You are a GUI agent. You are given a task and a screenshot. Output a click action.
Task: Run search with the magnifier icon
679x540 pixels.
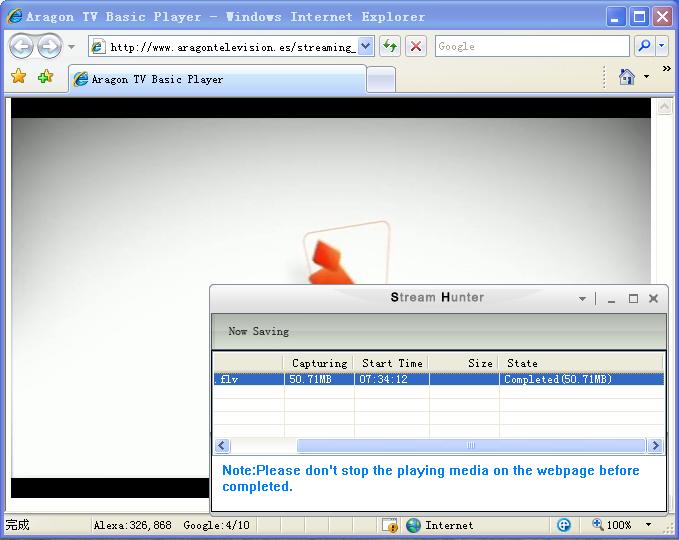pyautogui.click(x=644, y=46)
